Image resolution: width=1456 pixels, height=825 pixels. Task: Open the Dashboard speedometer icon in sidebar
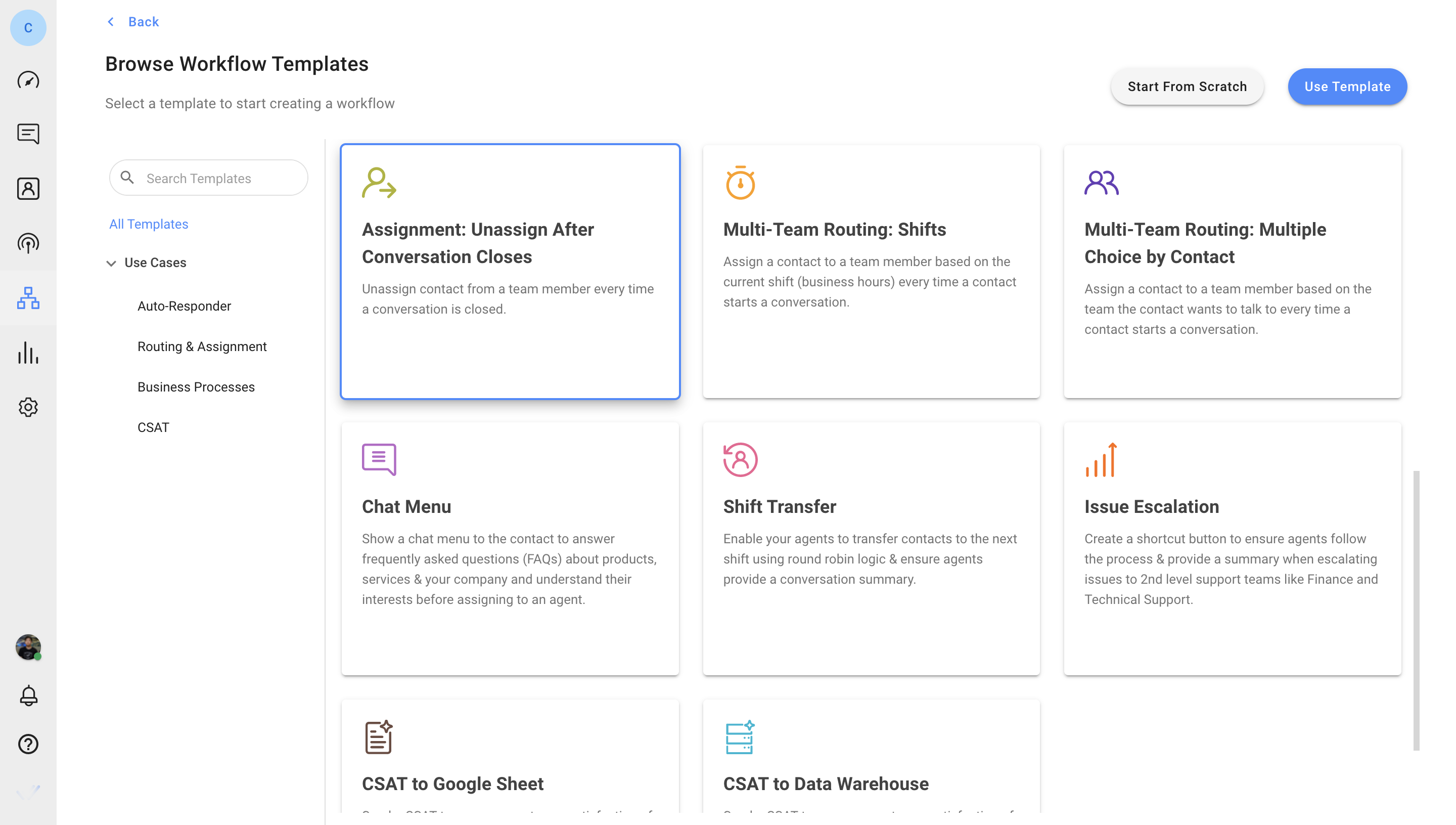click(x=28, y=80)
